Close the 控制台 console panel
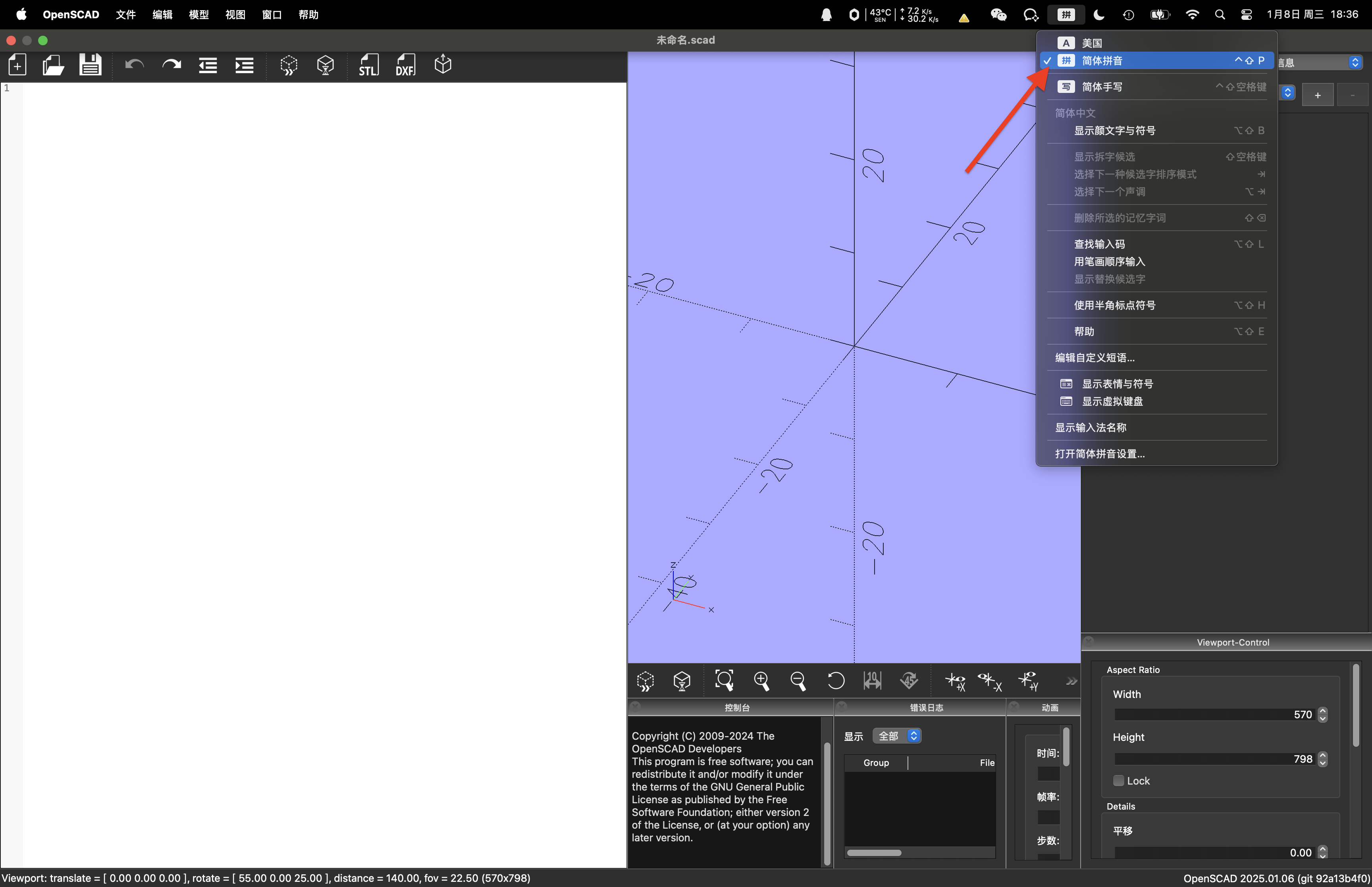 click(x=636, y=706)
